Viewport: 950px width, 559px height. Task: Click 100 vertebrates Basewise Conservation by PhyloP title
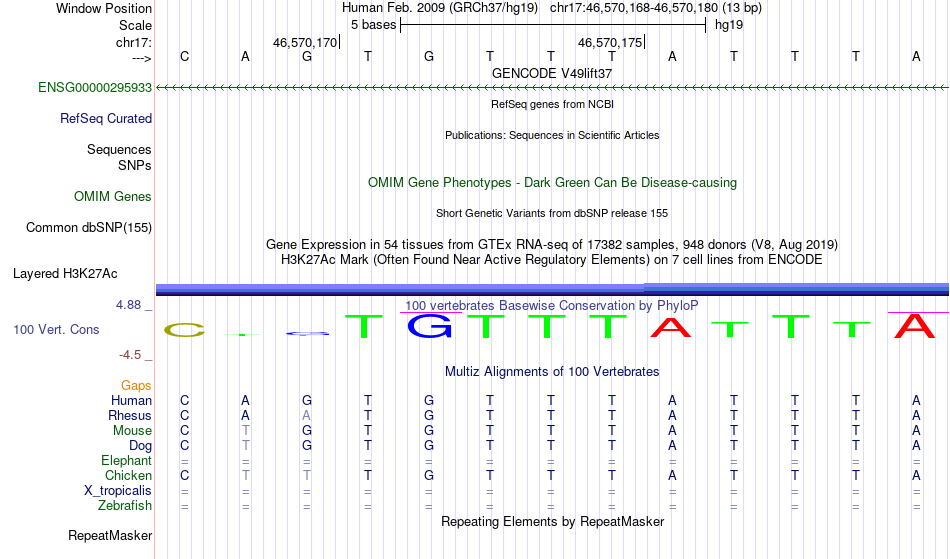pyautogui.click(x=552, y=306)
